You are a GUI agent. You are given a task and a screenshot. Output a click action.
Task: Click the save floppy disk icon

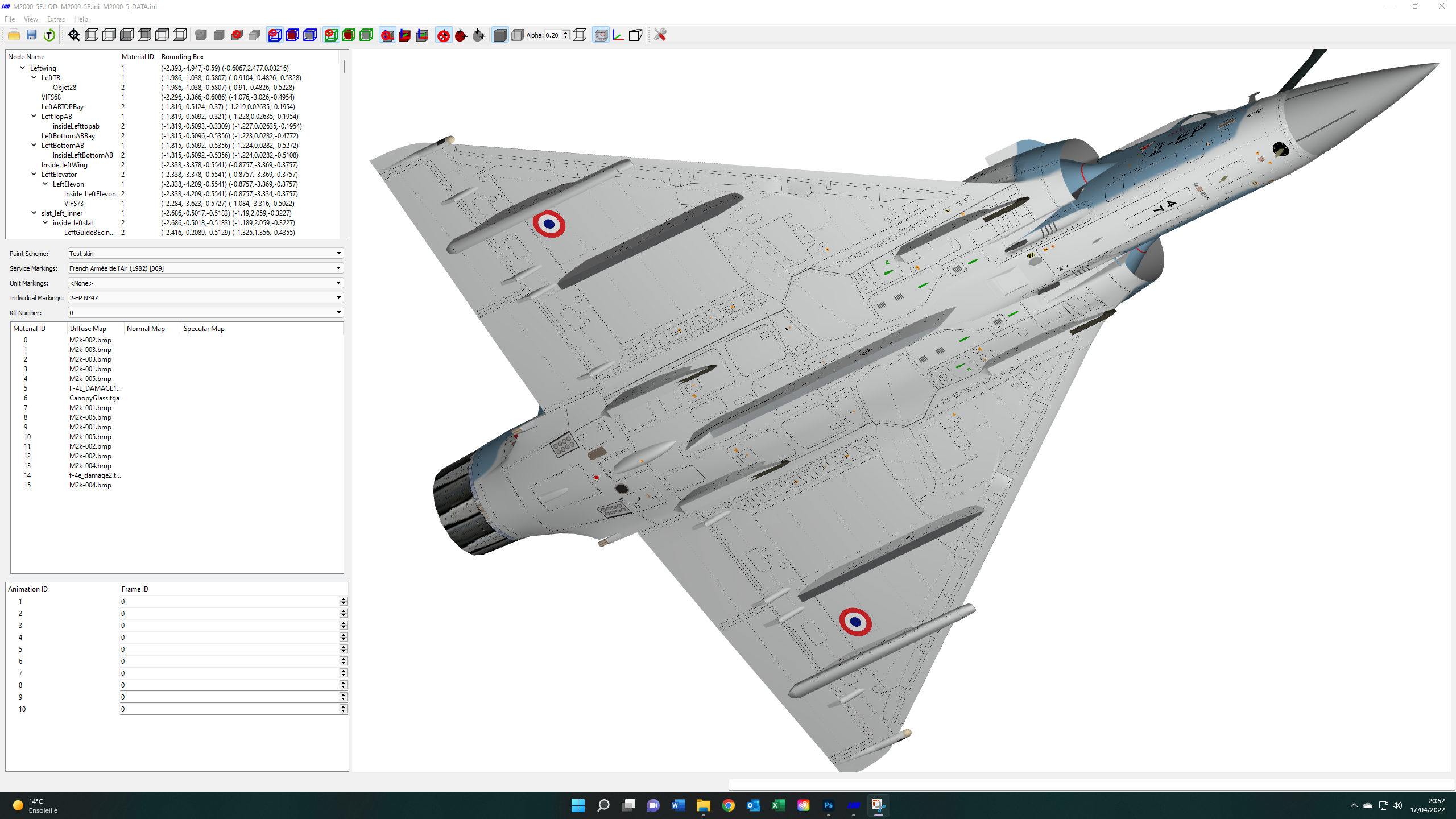pos(32,35)
